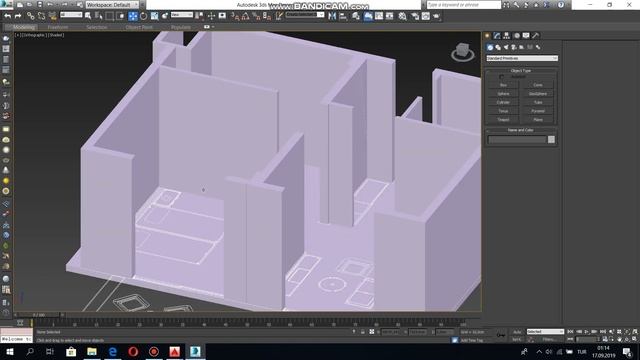
Task: Collapse the Object Type rollout
Action: pos(521,71)
